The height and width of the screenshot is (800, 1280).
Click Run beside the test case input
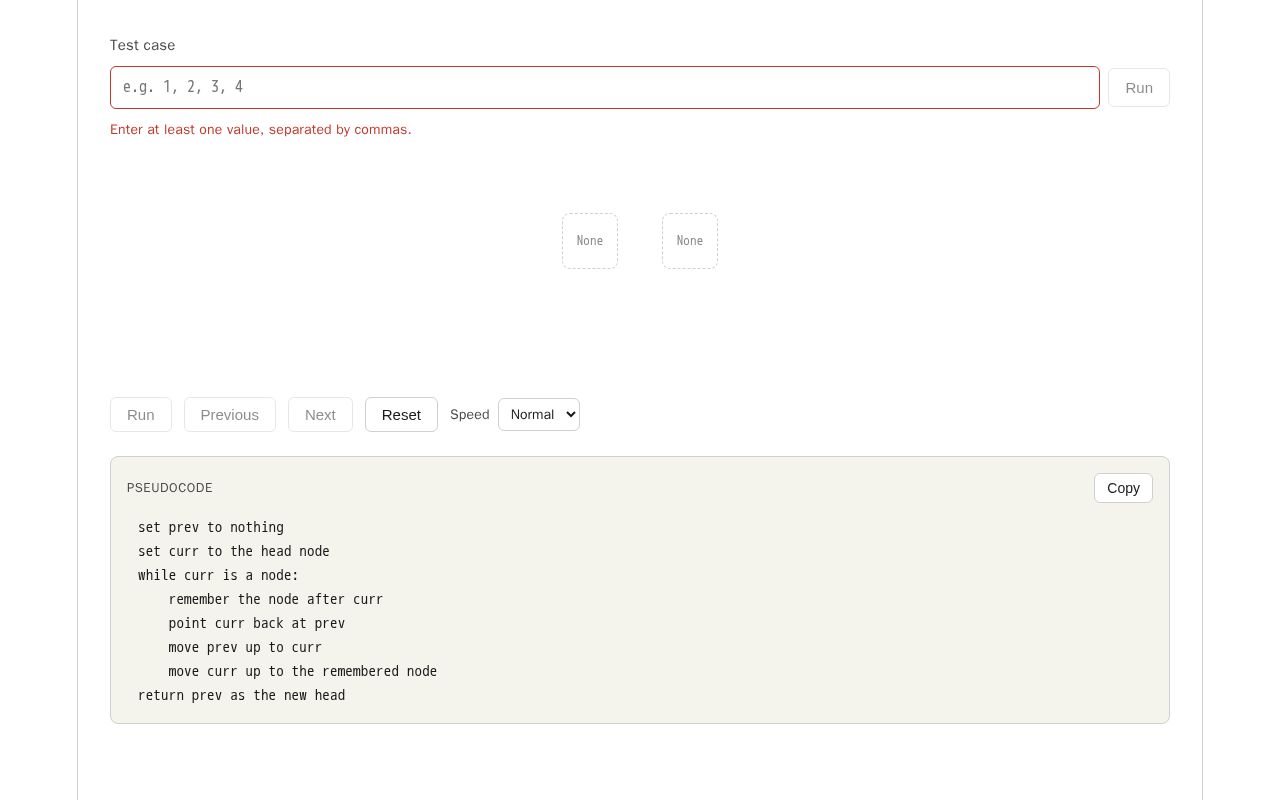1139,87
